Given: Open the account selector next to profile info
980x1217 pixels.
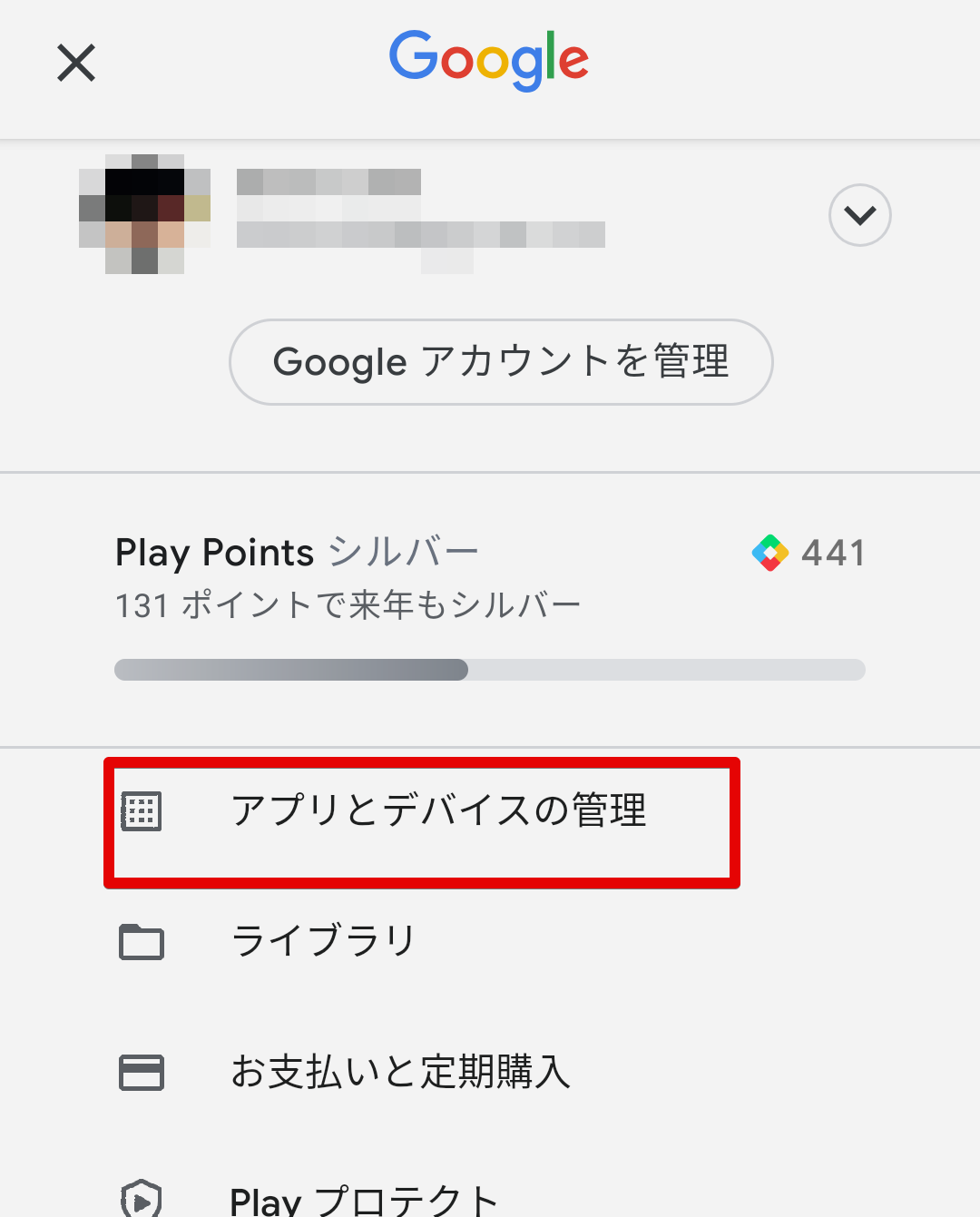Looking at the screenshot, I should click(859, 215).
